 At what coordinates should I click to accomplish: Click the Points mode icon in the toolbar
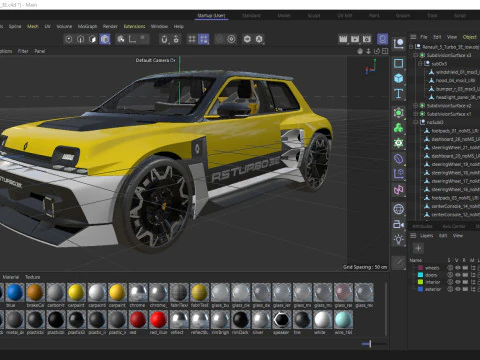tap(69, 39)
